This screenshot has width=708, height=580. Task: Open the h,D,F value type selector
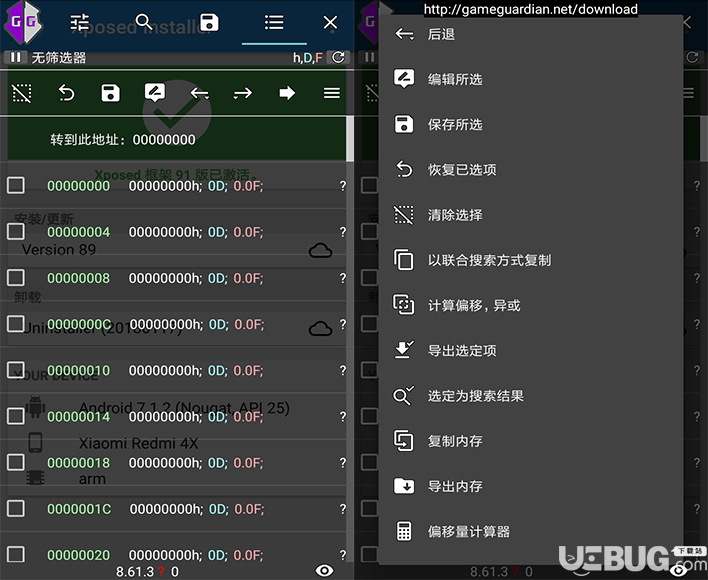coord(307,58)
